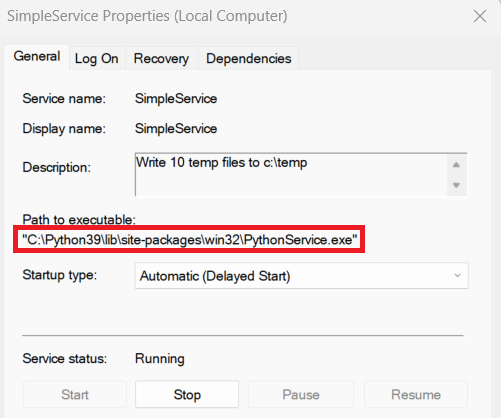Click the Service name label
The height and width of the screenshot is (418, 501).
pyautogui.click(x=64, y=99)
